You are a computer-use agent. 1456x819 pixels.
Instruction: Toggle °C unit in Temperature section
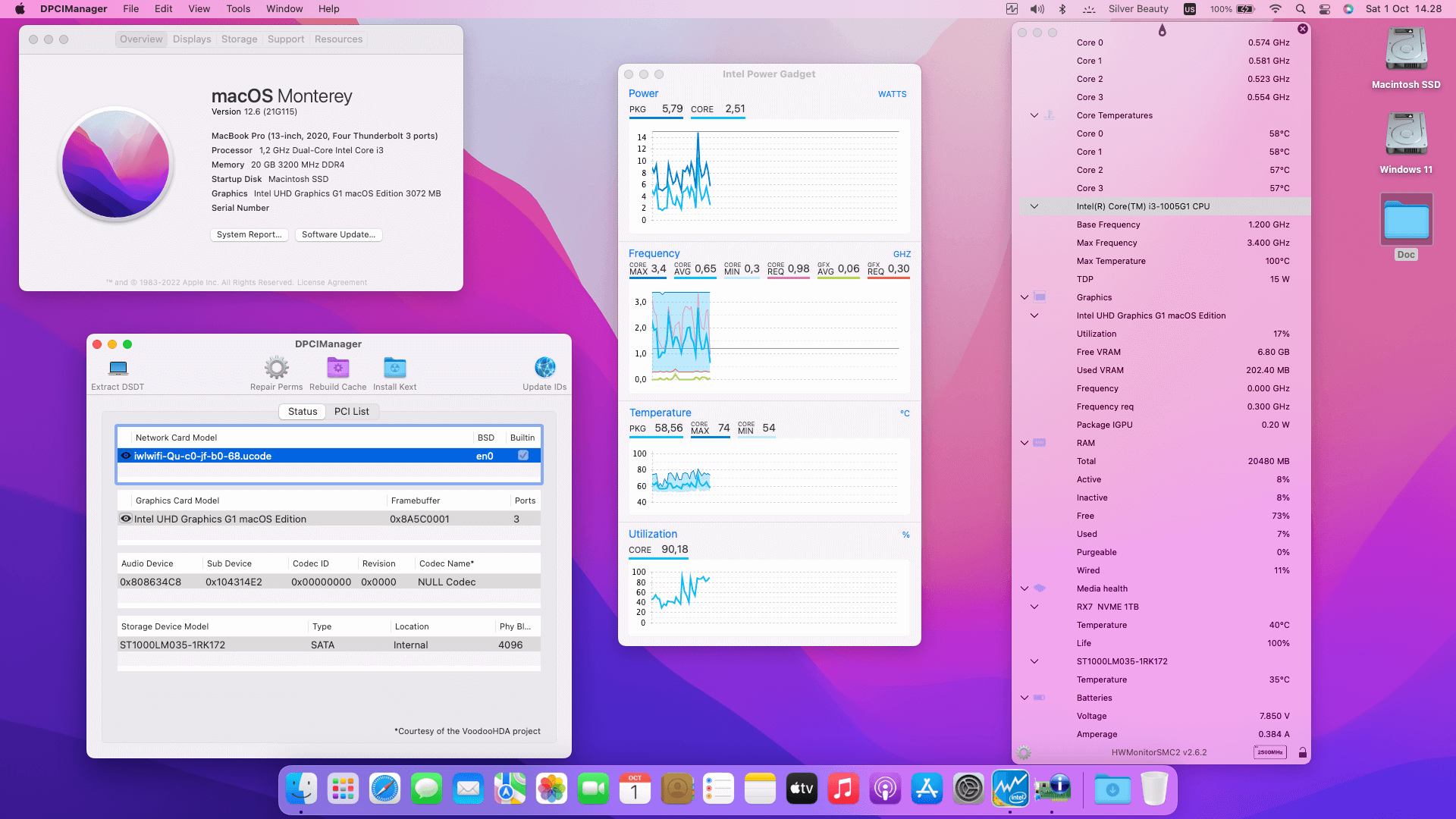(x=905, y=413)
